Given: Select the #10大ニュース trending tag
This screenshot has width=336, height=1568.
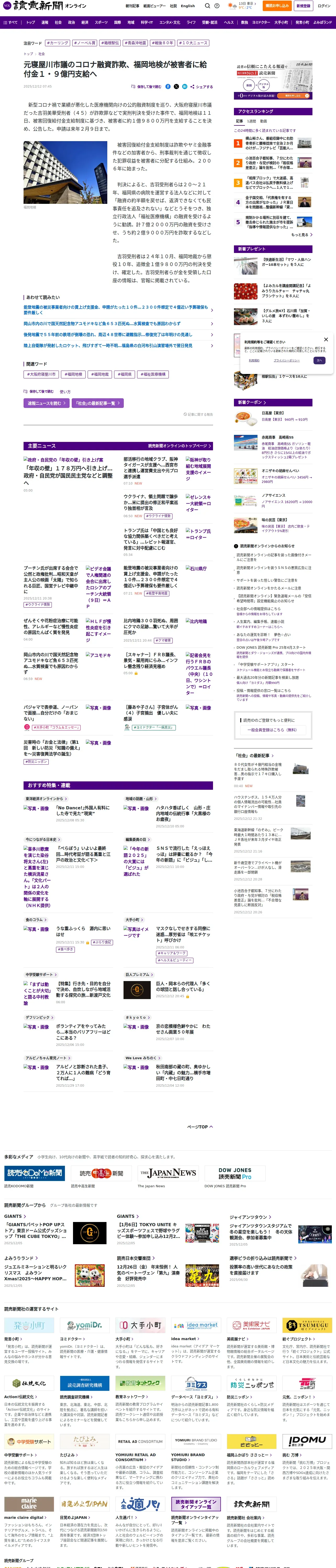Looking at the screenshot, I should pyautogui.click(x=193, y=43).
